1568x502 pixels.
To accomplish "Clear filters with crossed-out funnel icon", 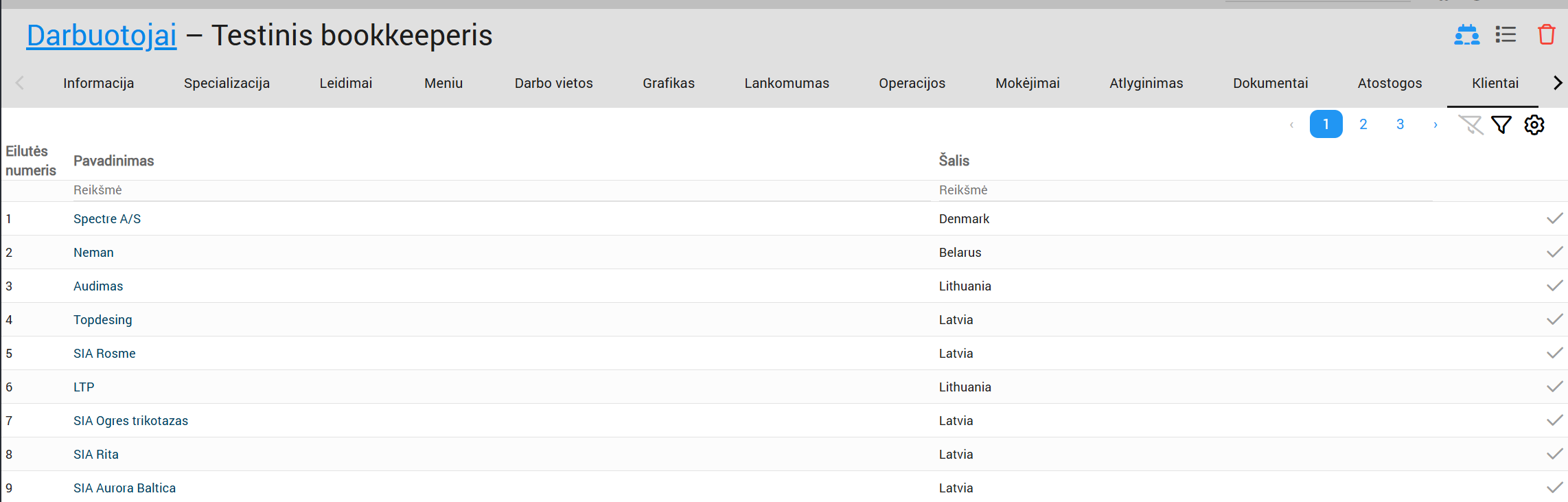I will pyautogui.click(x=1471, y=124).
